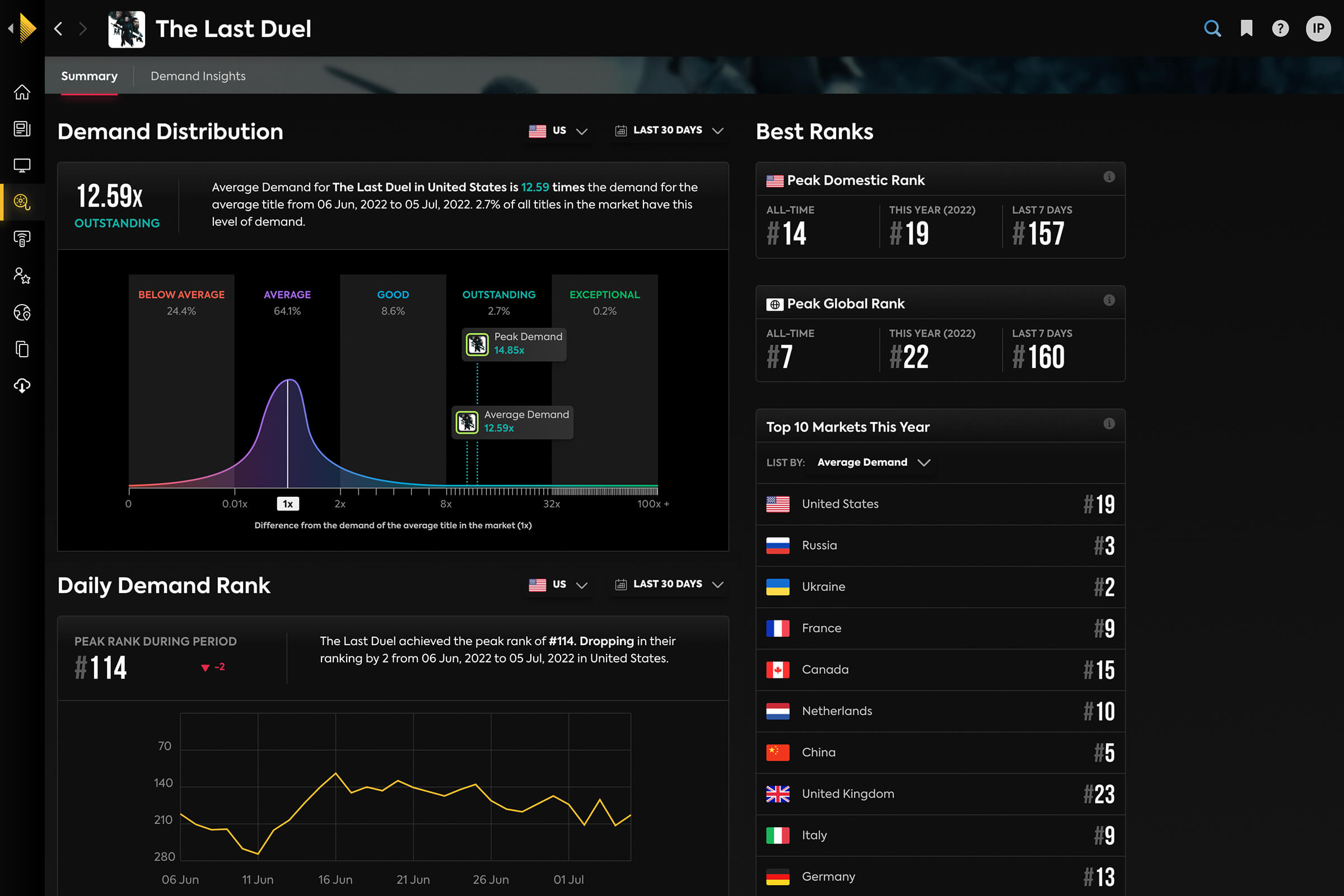1344x896 pixels.
Task: Open US market dropdown in Demand Distribution
Action: tap(558, 131)
